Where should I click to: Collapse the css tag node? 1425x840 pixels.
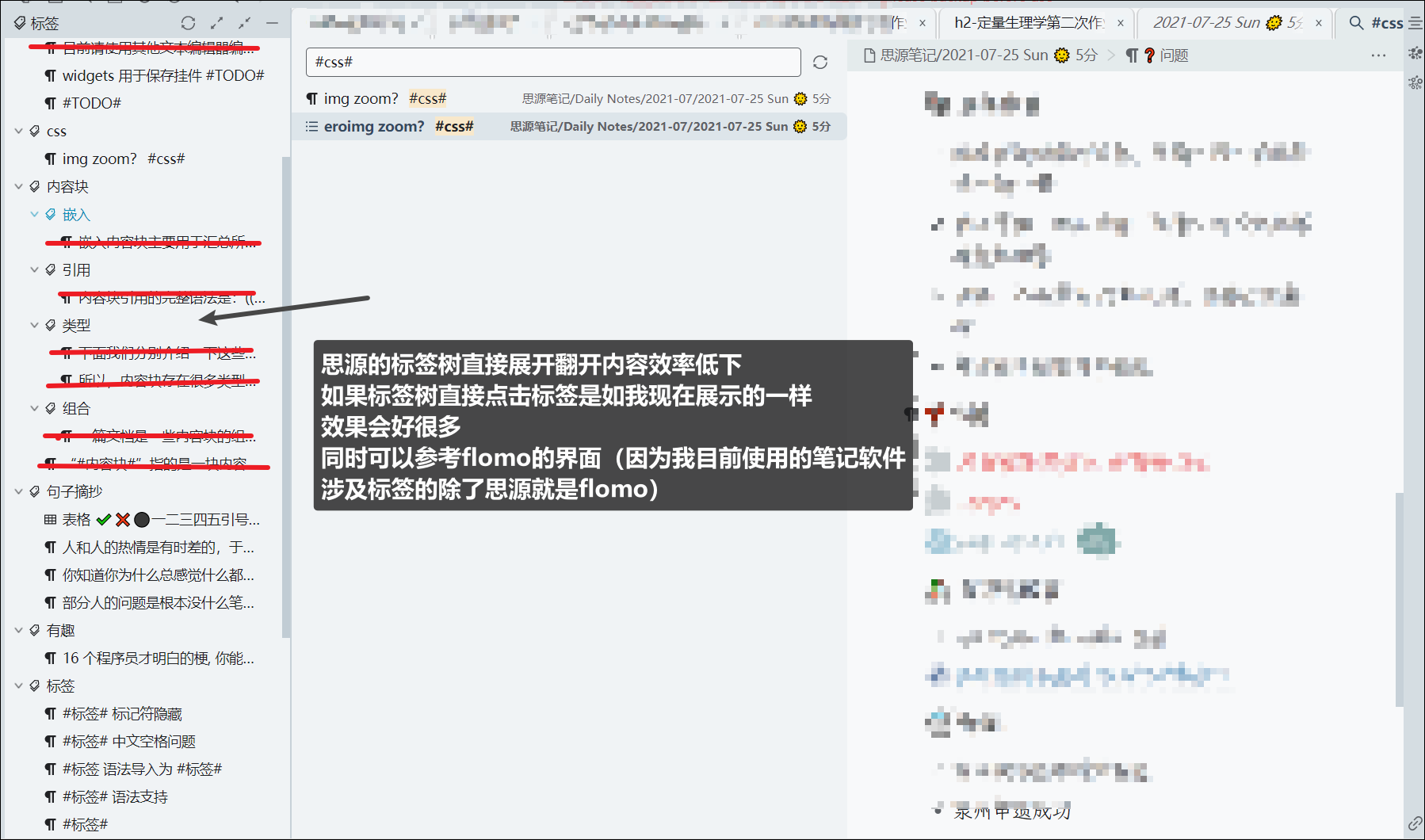pyautogui.click(x=18, y=131)
